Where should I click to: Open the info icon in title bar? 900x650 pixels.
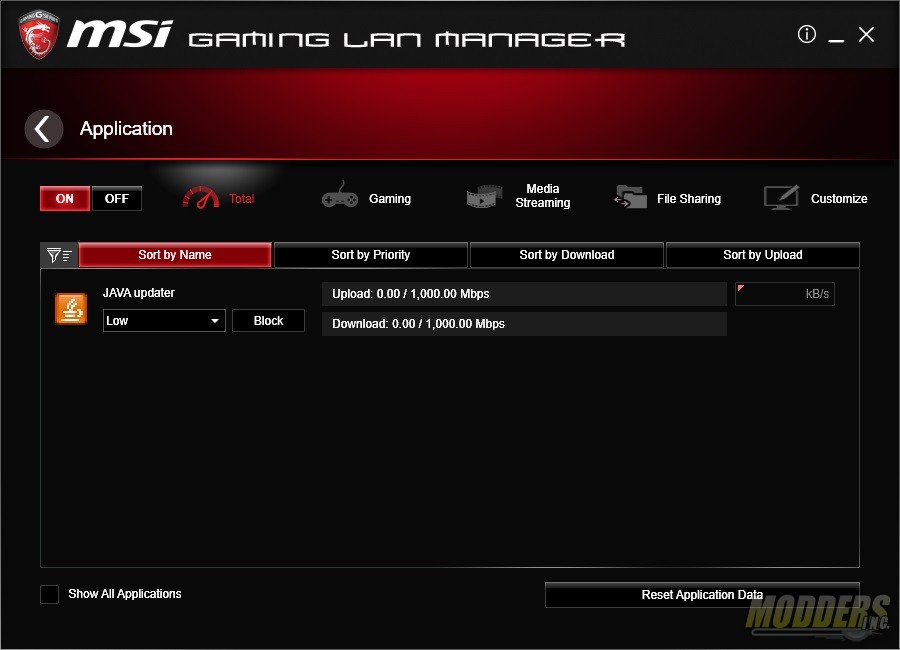tap(806, 34)
